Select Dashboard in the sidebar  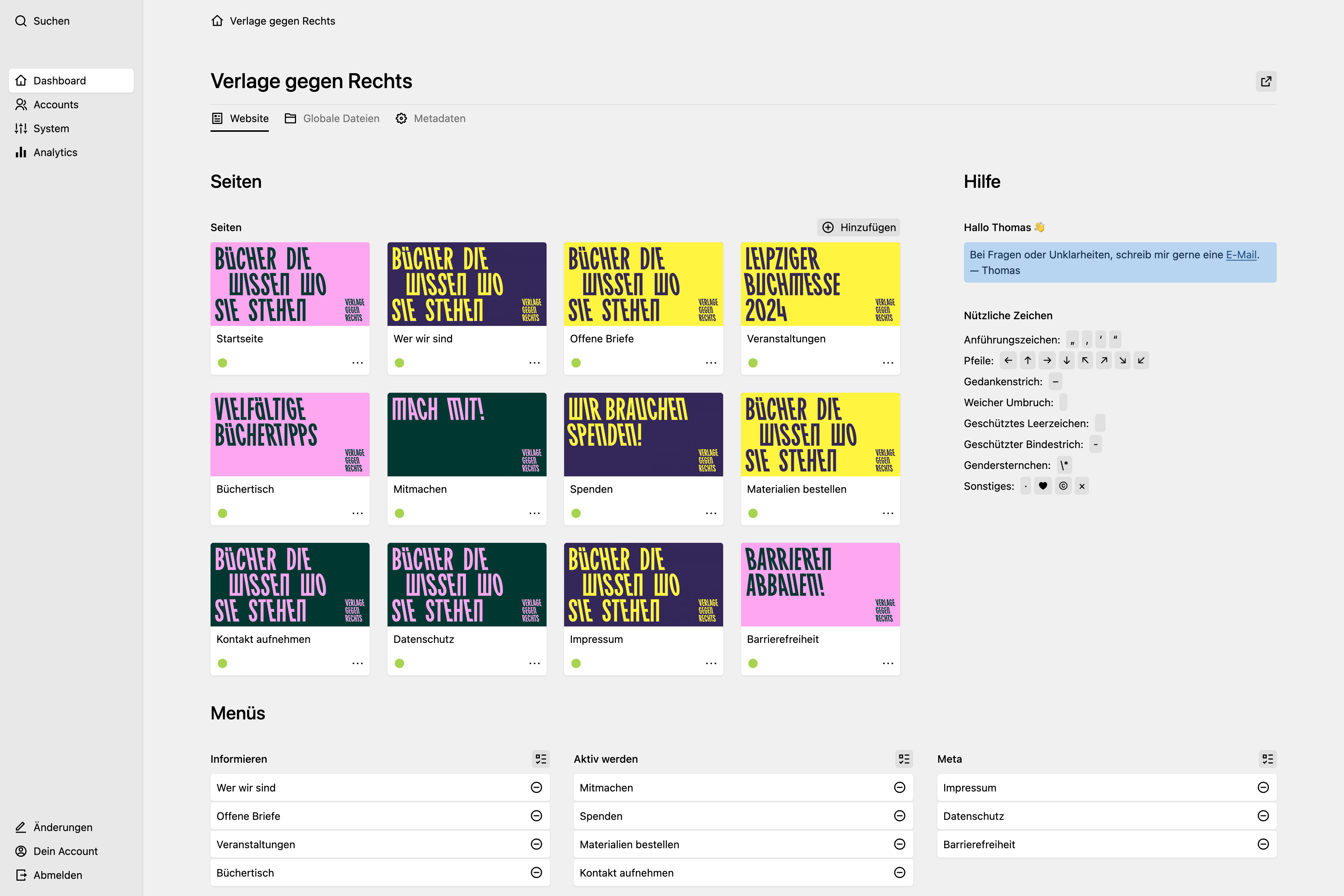click(x=71, y=81)
